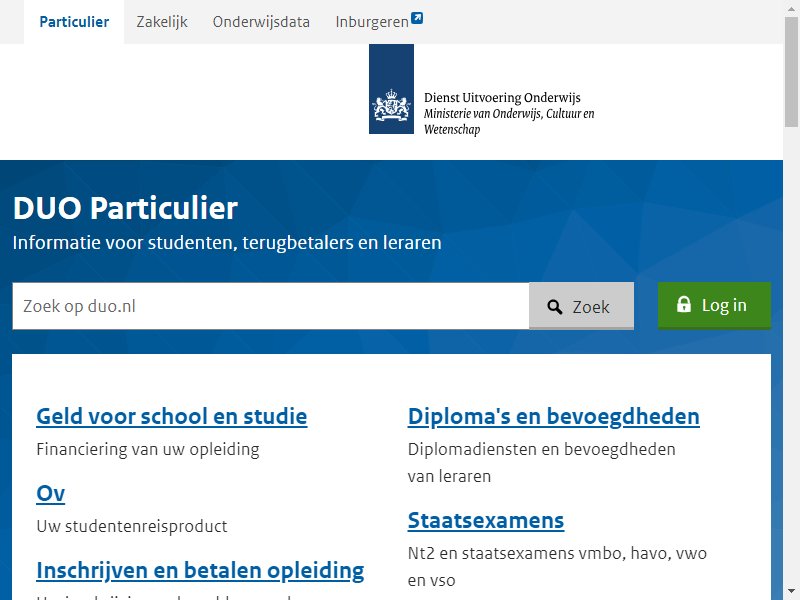The width and height of the screenshot is (800, 600).
Task: Click the external-link icon beside Inburgeren
Action: (x=417, y=18)
